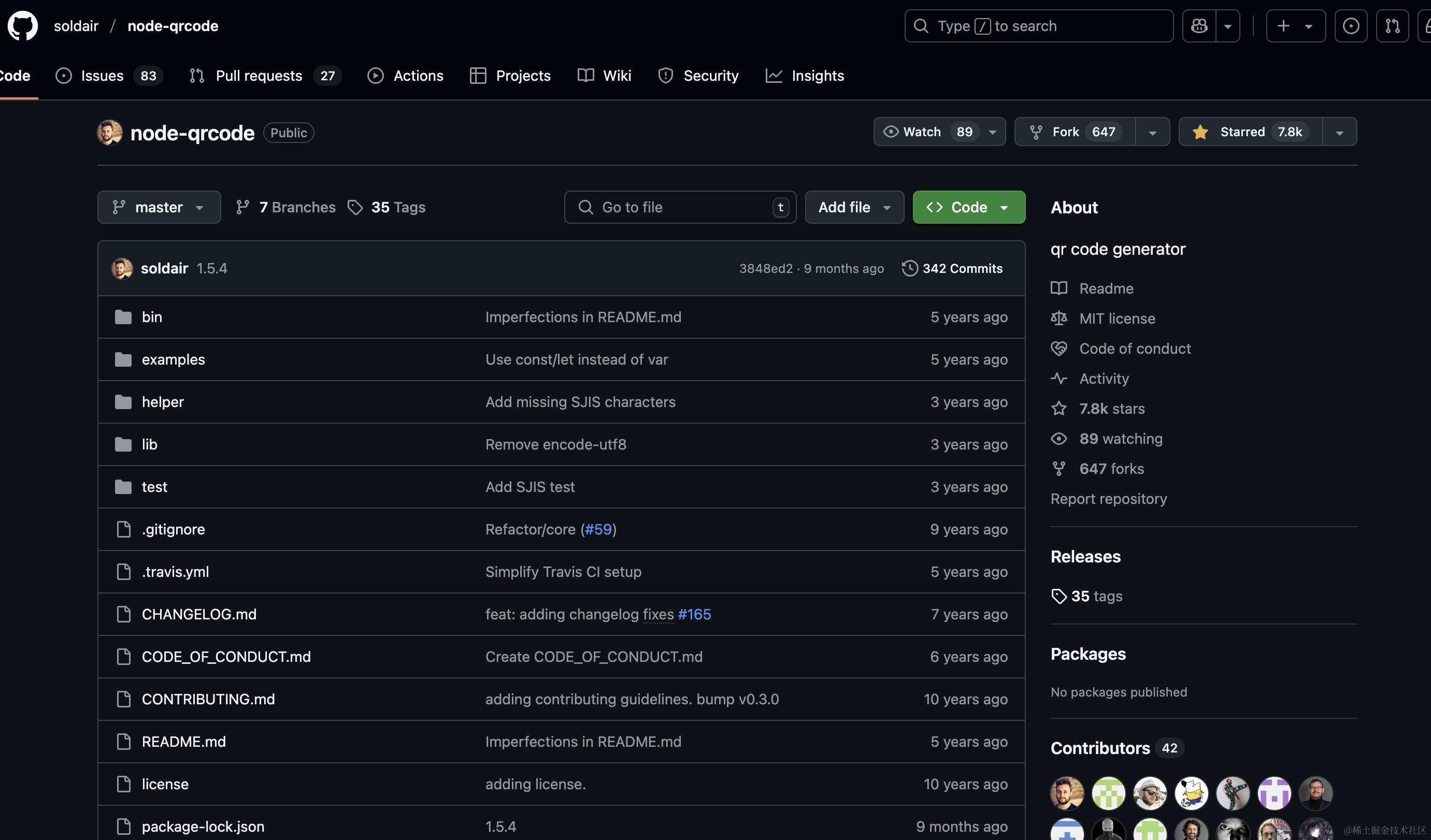
Task: Open the README.md file
Action: tap(183, 741)
